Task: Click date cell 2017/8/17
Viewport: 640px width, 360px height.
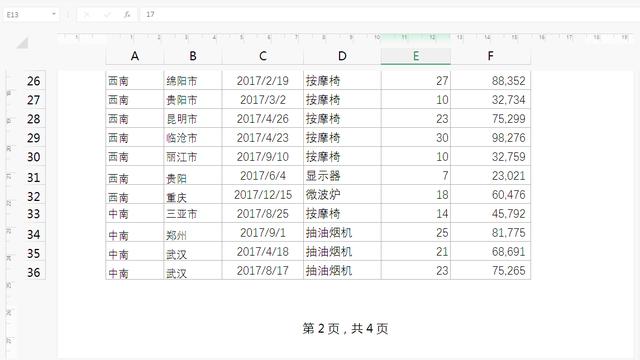Action: [263, 270]
